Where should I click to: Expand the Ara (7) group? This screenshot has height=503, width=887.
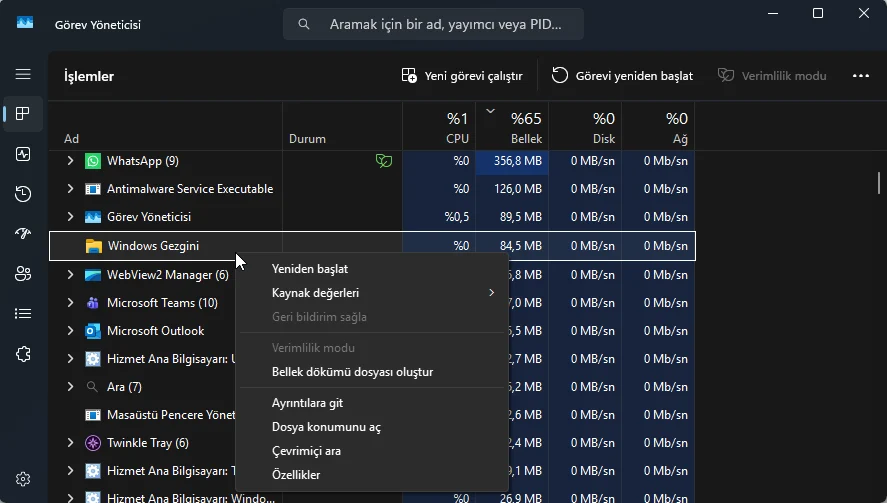point(70,386)
